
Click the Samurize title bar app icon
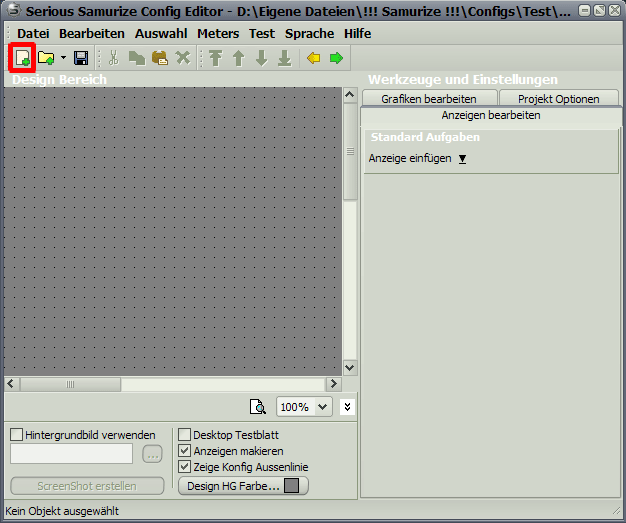(14, 10)
